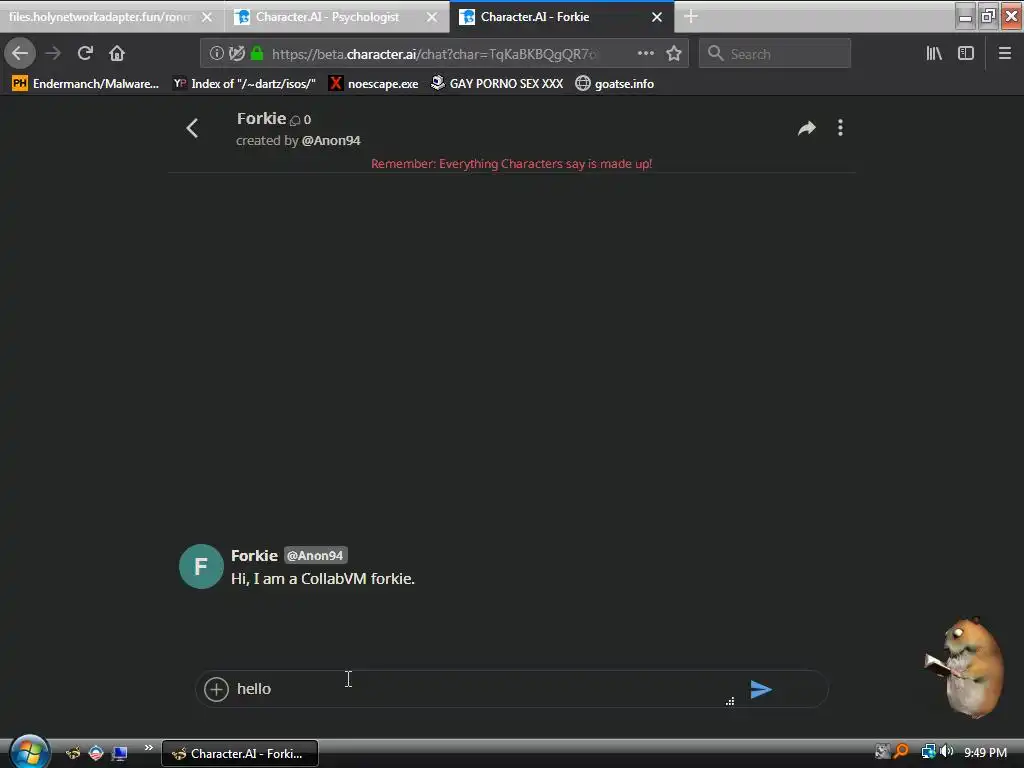Go back with the chat back chevron
The image size is (1024, 768).
pos(192,128)
